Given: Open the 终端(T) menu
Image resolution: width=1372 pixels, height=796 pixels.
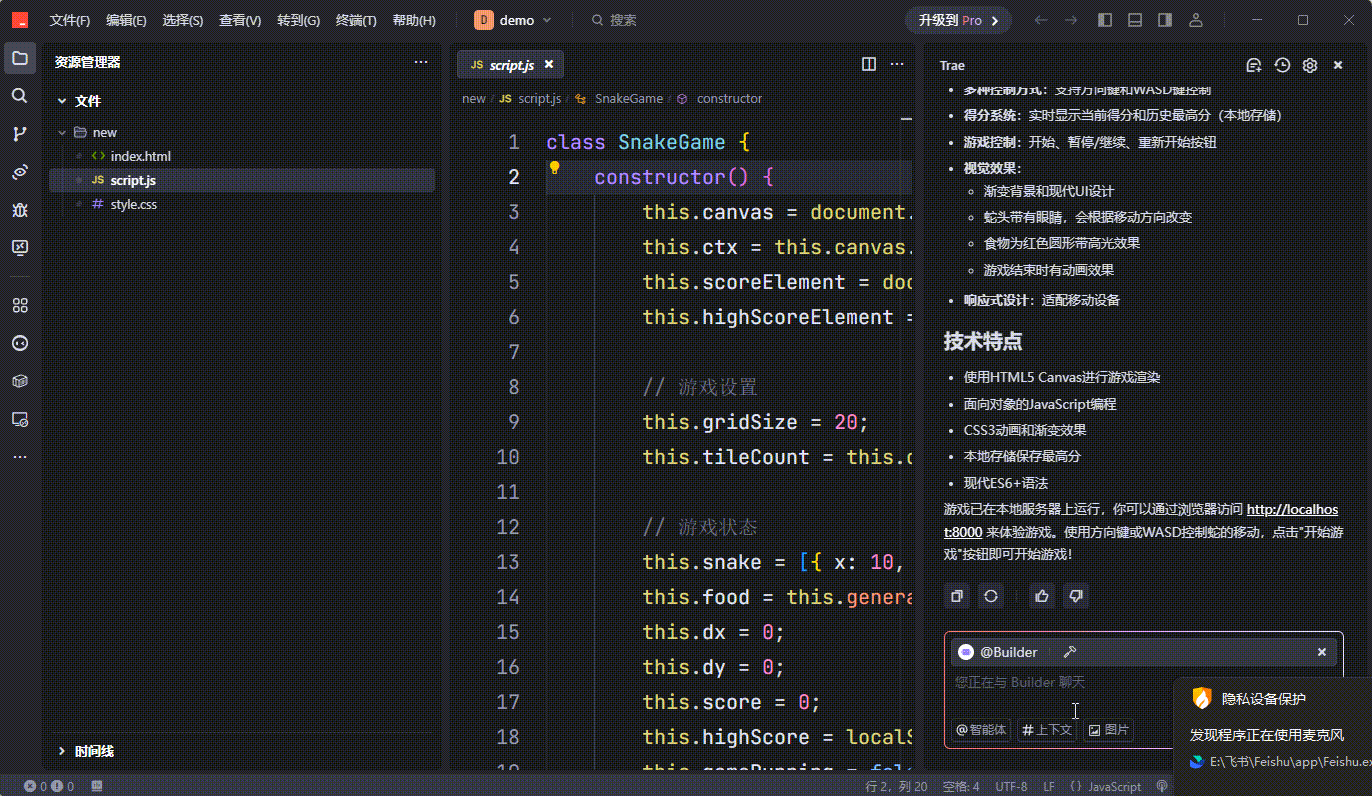Looking at the screenshot, I should pyautogui.click(x=356, y=20).
